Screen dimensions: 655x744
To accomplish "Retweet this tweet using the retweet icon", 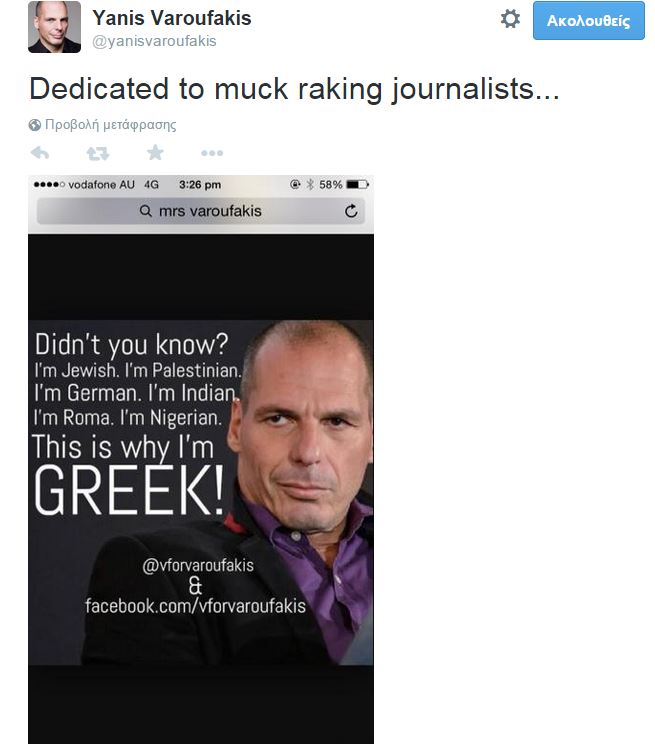I will pyautogui.click(x=97, y=153).
